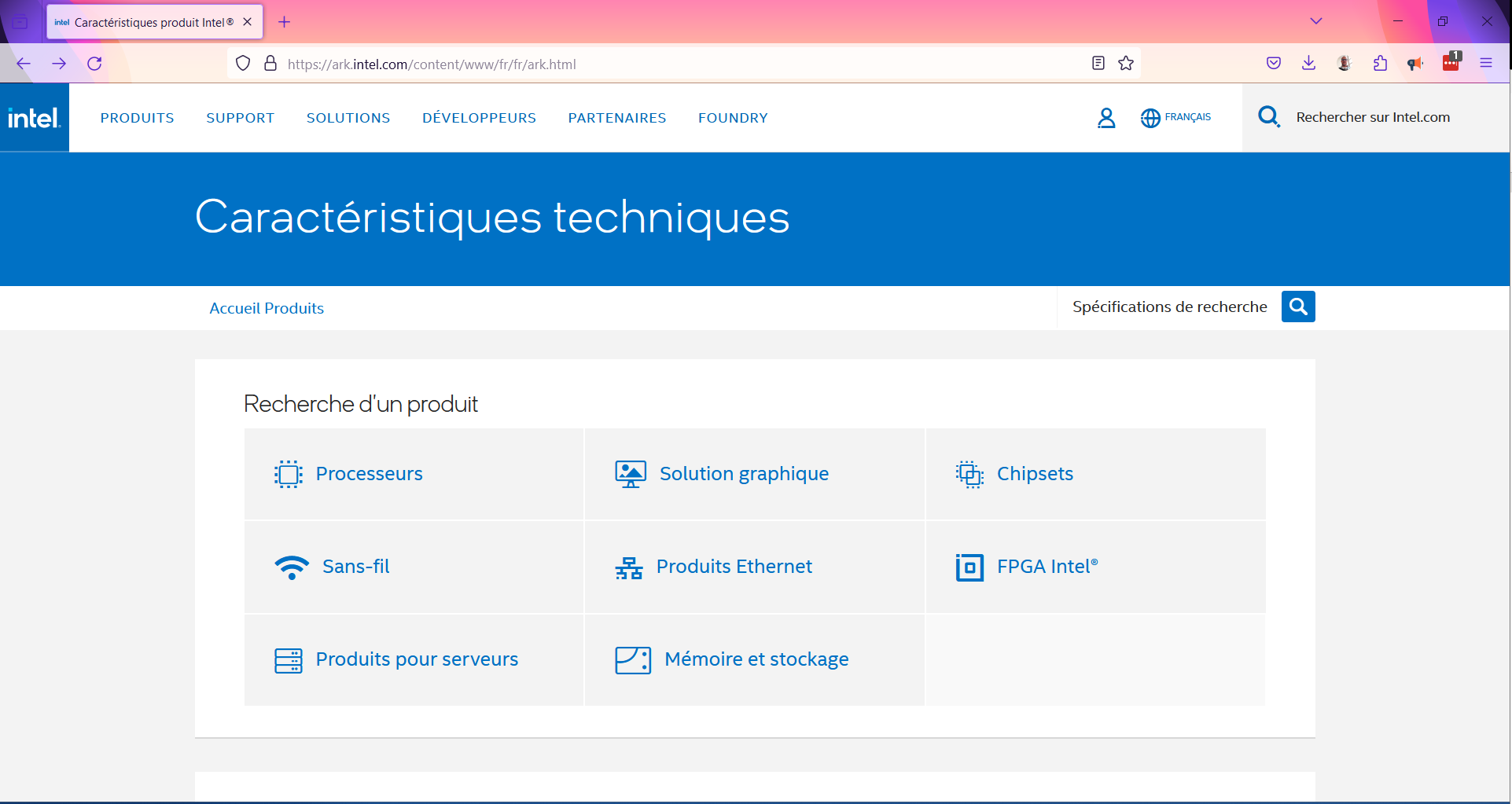Image resolution: width=1512 pixels, height=804 pixels.
Task: Click the Produits pour serveurs rack icon
Action: [x=289, y=660]
